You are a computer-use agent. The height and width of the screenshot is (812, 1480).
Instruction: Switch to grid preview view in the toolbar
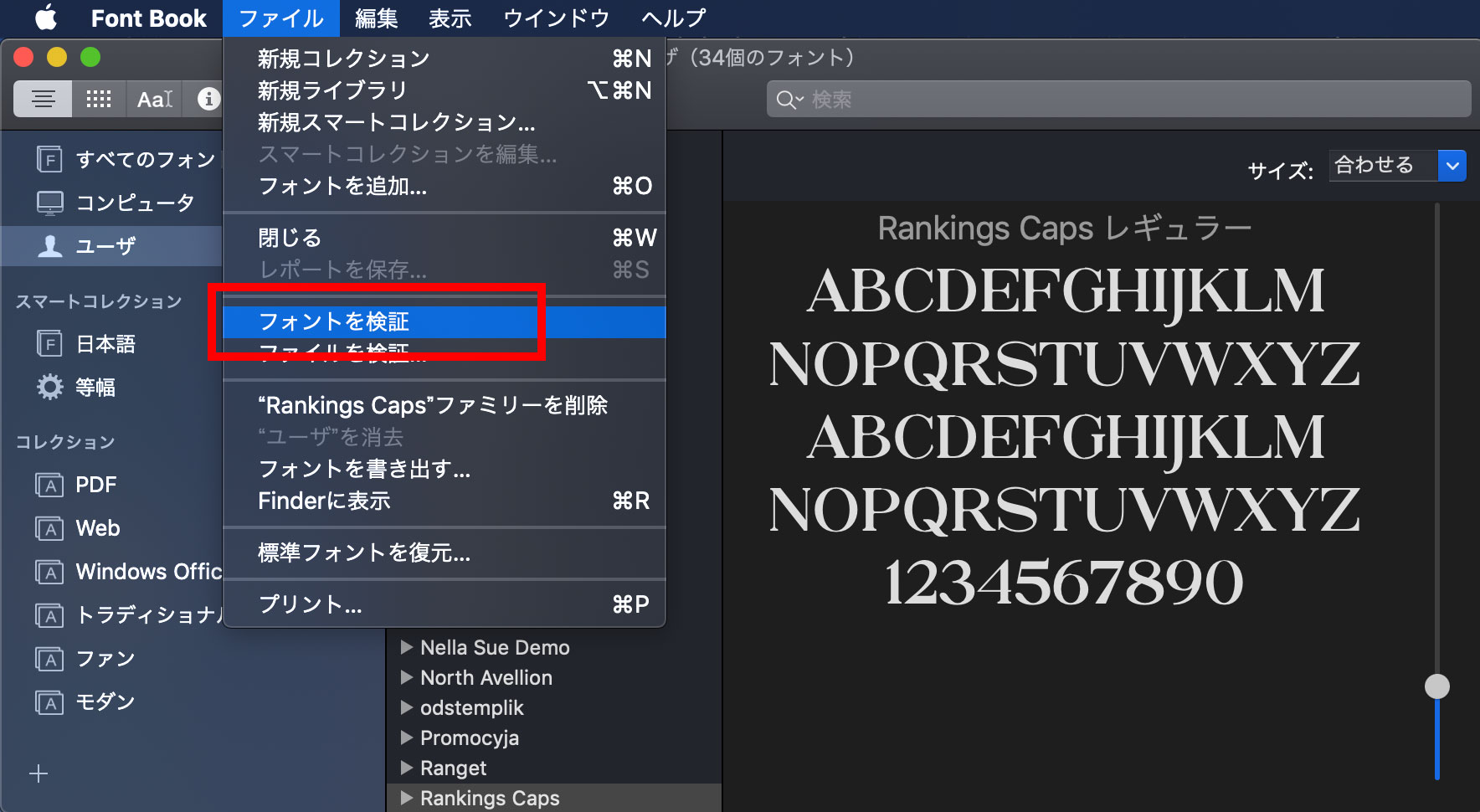(x=98, y=99)
